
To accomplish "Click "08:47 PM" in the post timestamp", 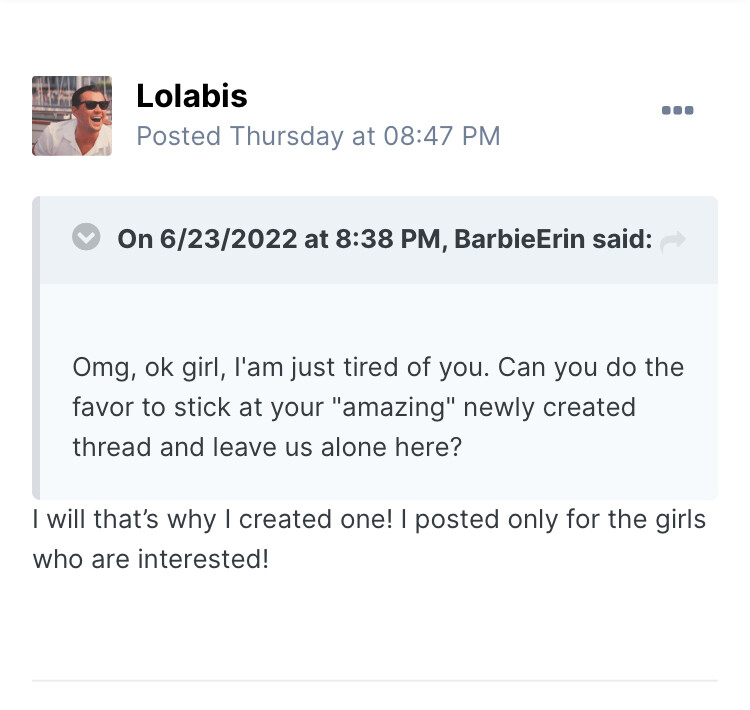I will pyautogui.click(x=442, y=136).
